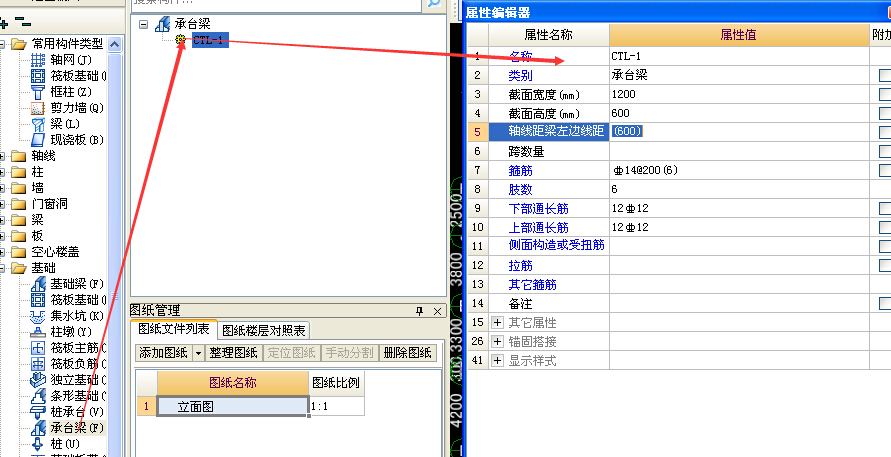Select 框柱(Z) frame column icon
Image resolution: width=891 pixels, height=457 pixels.
point(38,92)
